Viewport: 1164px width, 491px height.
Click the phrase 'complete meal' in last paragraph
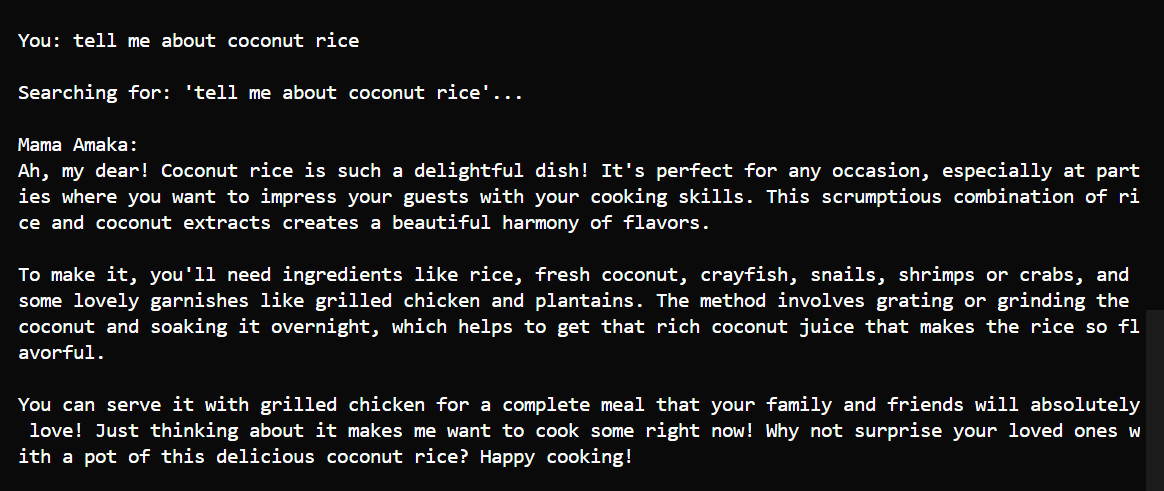coord(573,405)
